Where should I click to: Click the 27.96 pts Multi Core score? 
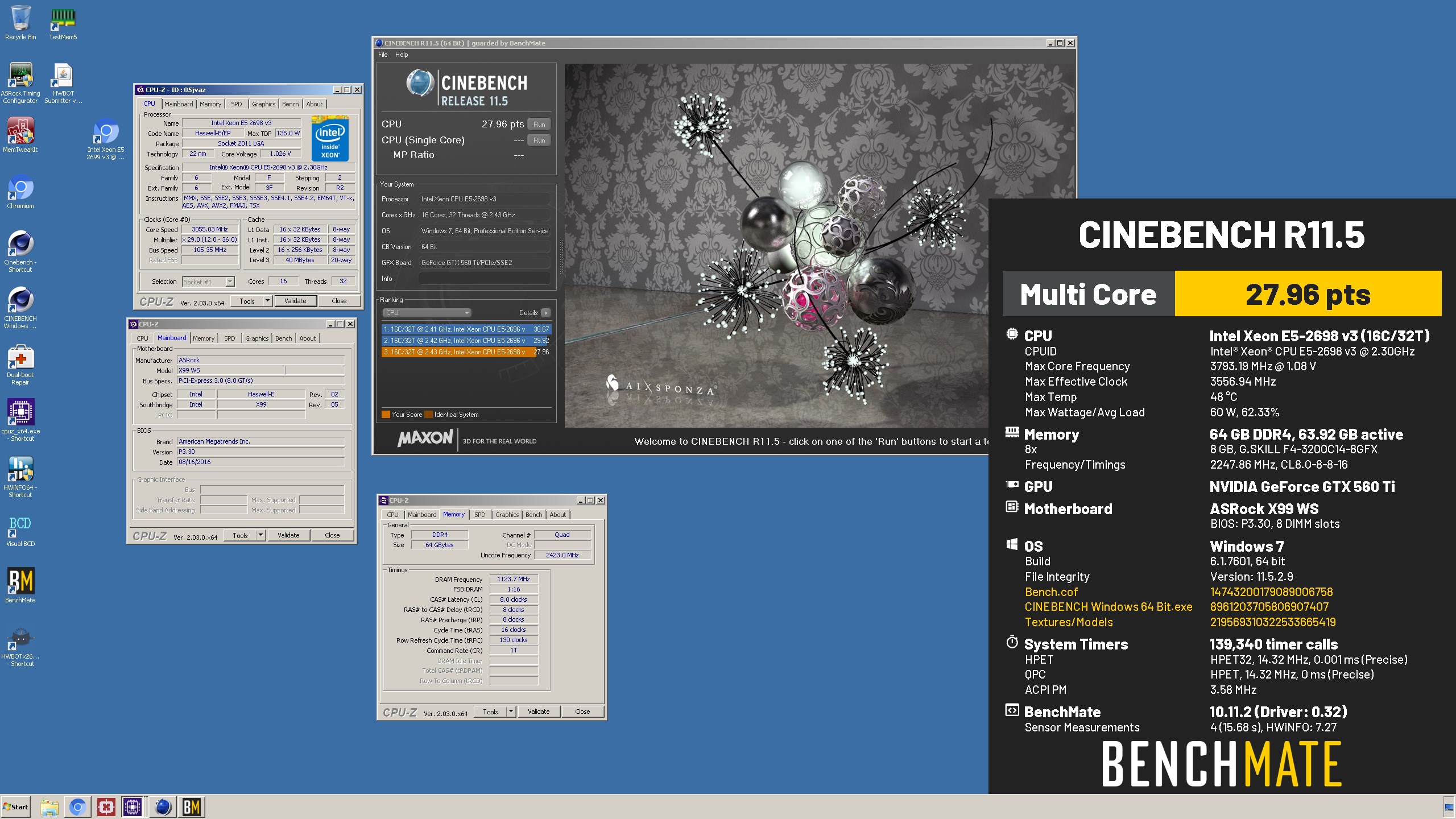1308,294
